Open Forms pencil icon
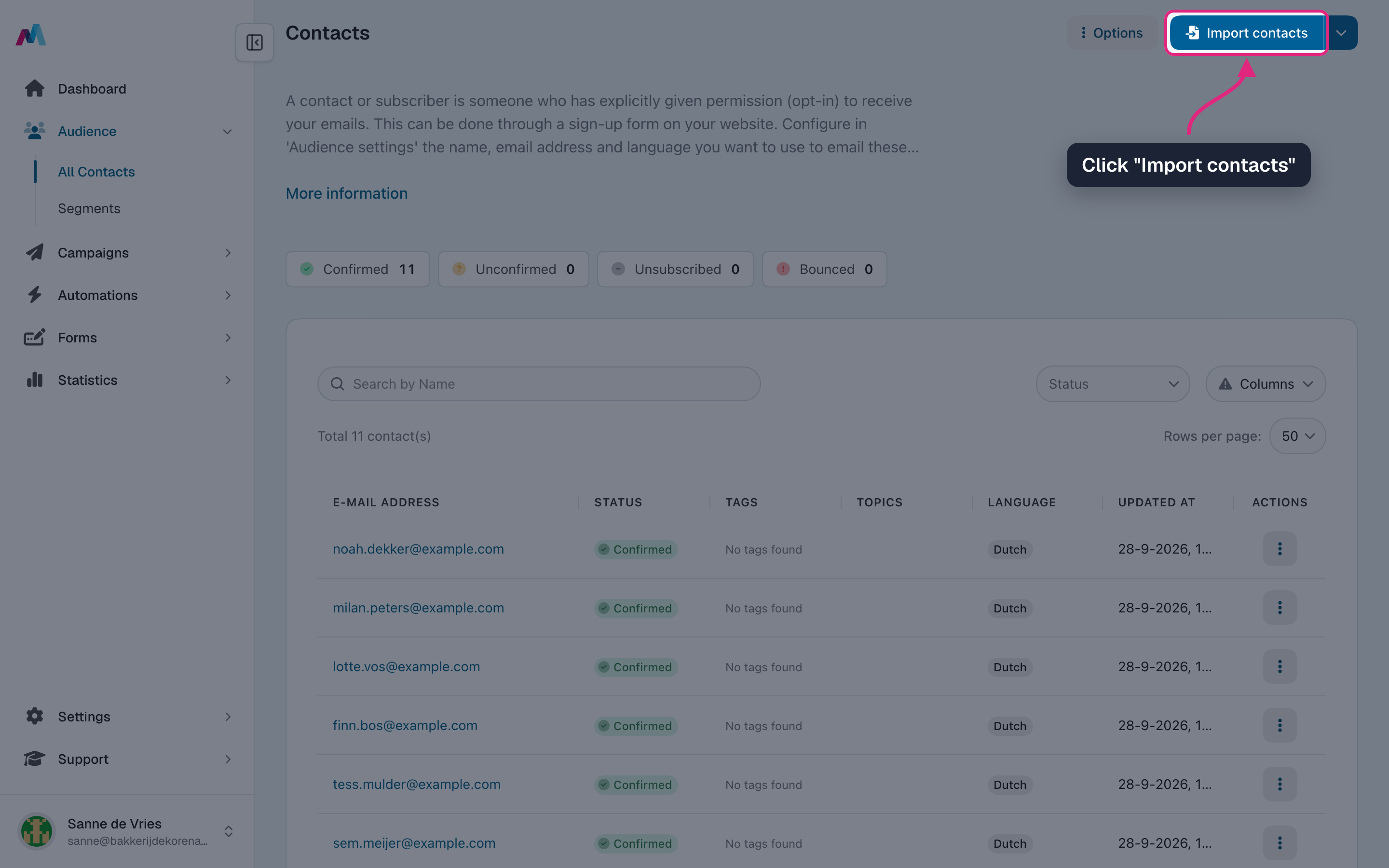The height and width of the screenshot is (868, 1389). [x=34, y=338]
